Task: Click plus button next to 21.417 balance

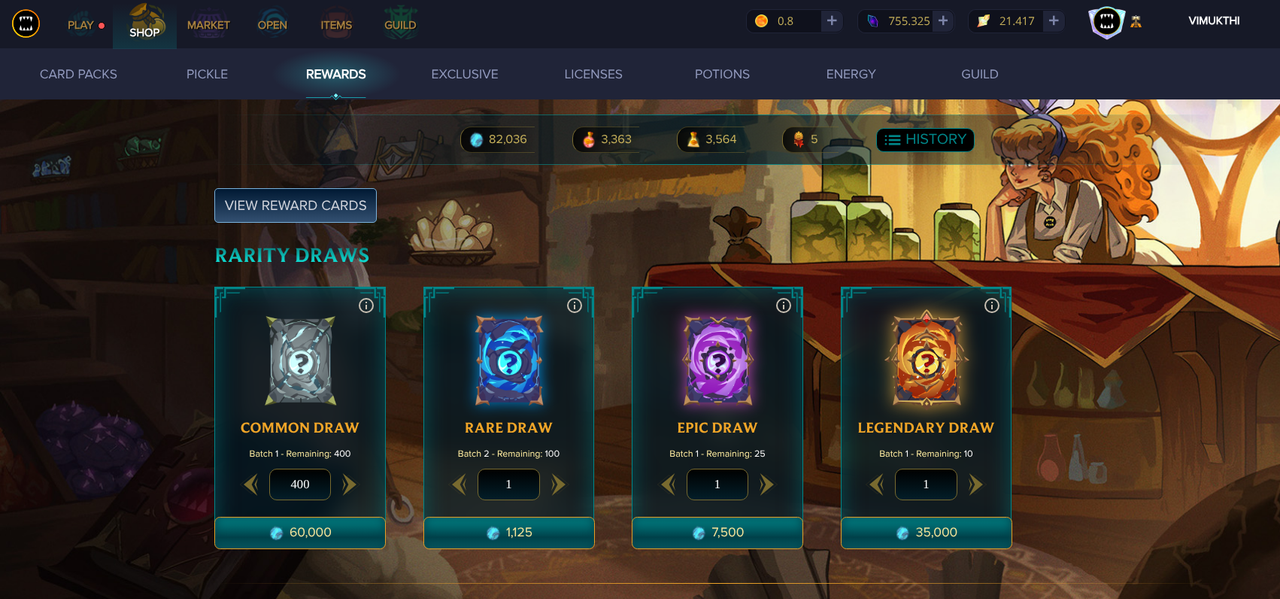Action: click(x=1053, y=21)
